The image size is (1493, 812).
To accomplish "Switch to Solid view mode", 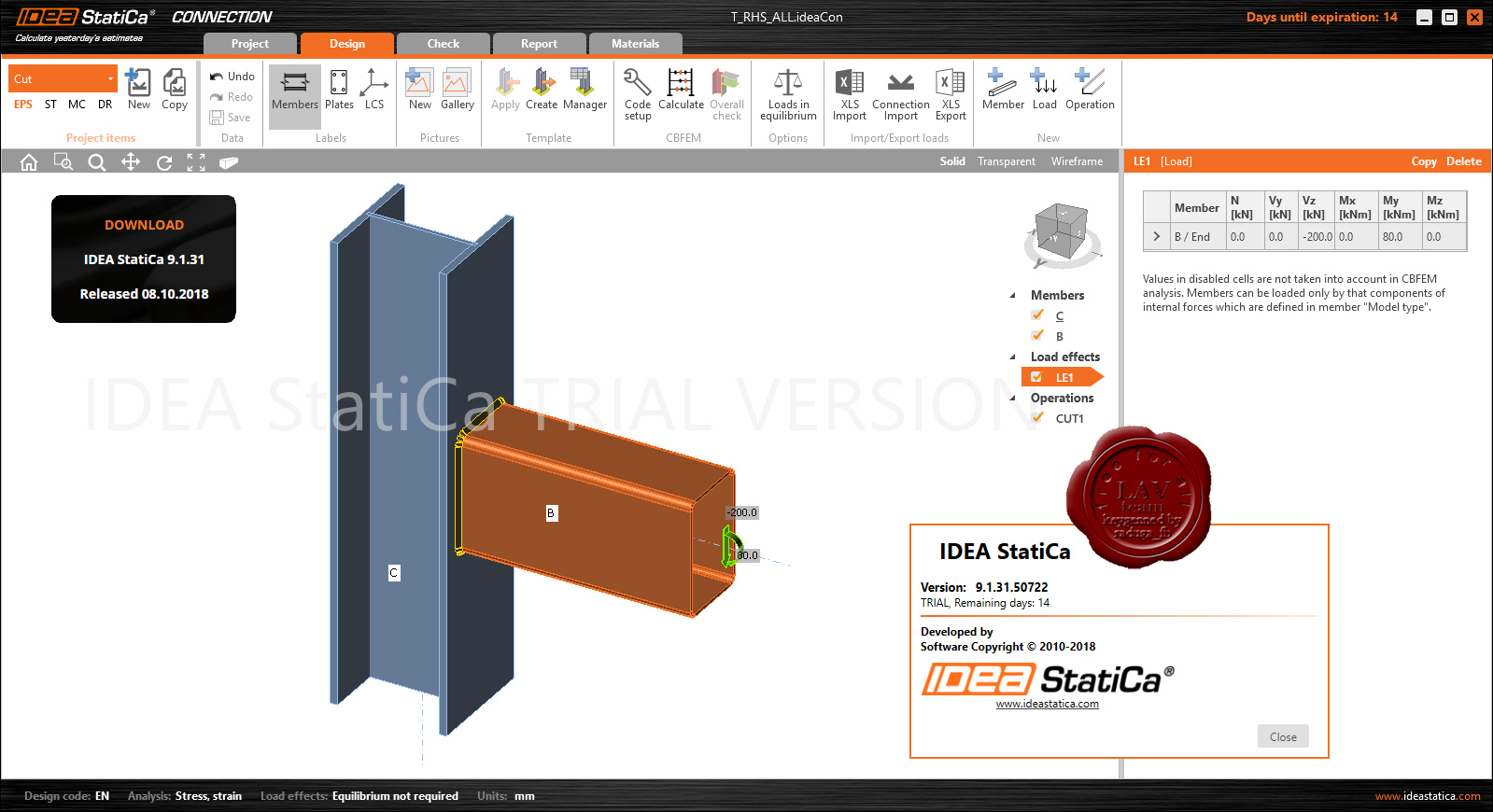I will [x=952, y=161].
